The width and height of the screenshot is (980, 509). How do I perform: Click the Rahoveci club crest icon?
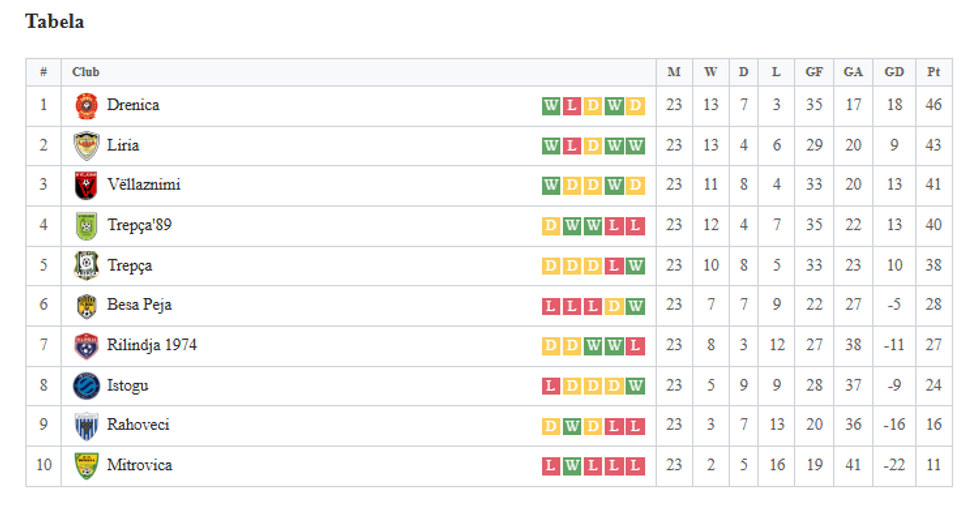(x=87, y=426)
